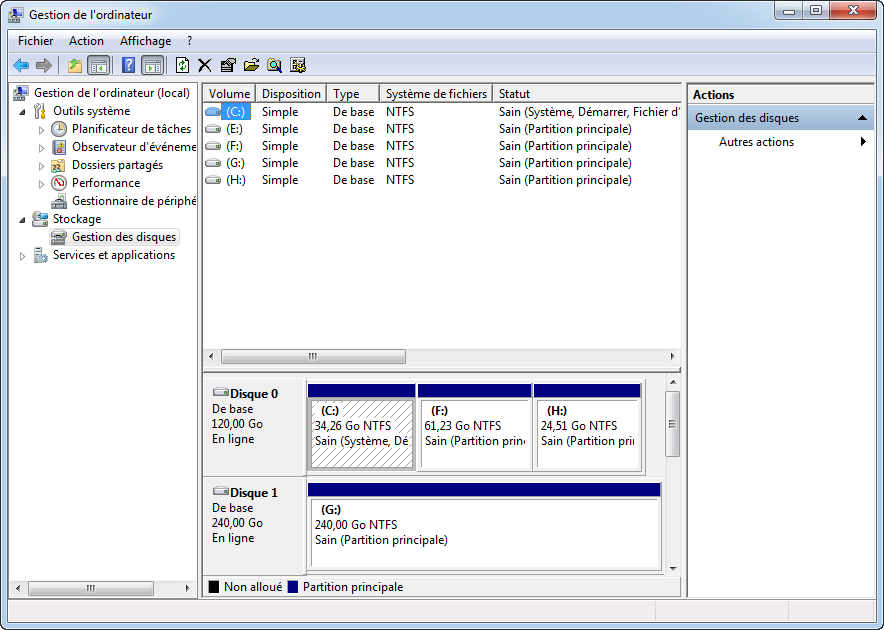This screenshot has height=630, width=884.
Task: Expand the Performance tree node
Action: 41,184
